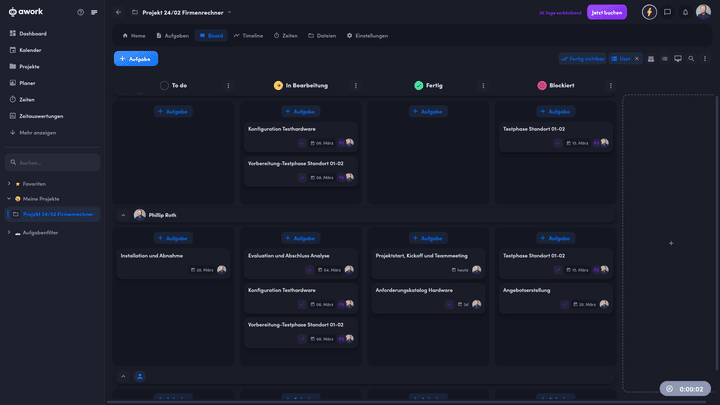Open Fertig column options menu
Screen dimensions: 720x405
coord(483,85)
